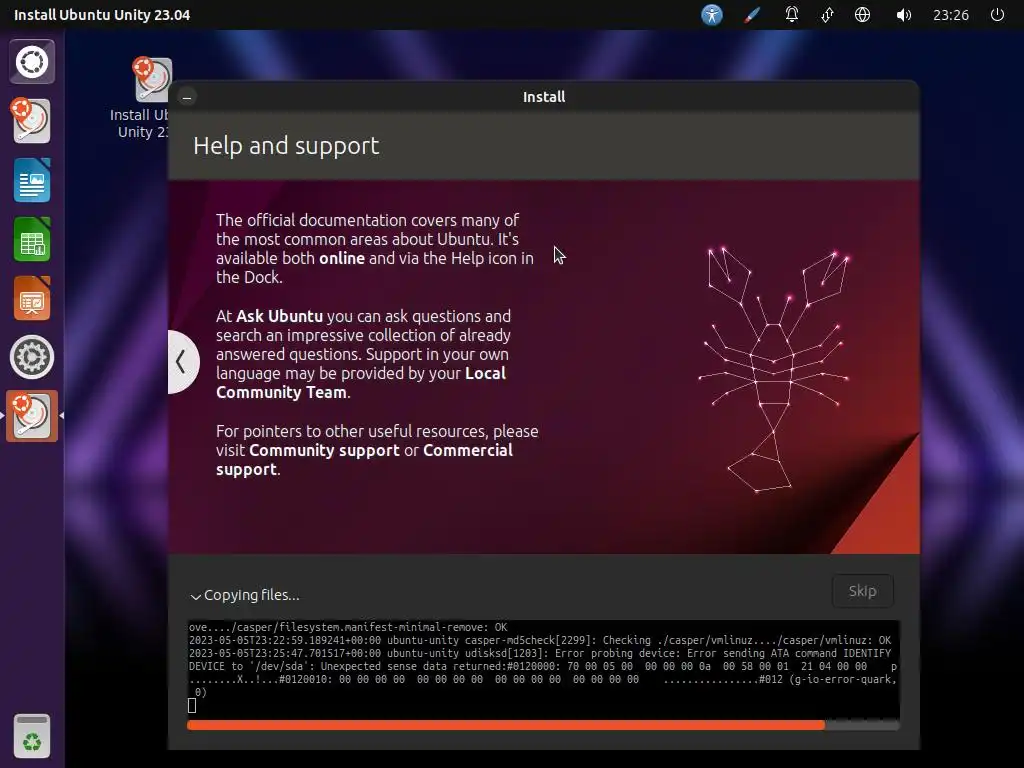The height and width of the screenshot is (768, 1024).
Task: Open the Commercial support link
Action: tap(364, 460)
